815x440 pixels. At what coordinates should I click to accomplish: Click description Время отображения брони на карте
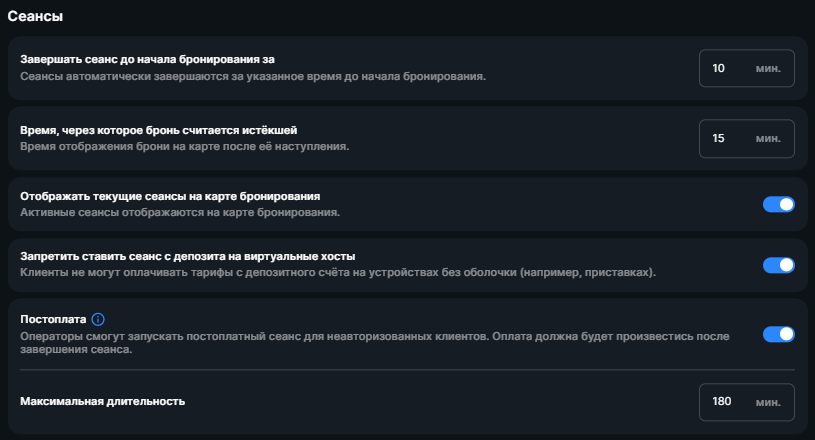pyautogui.click(x=185, y=146)
